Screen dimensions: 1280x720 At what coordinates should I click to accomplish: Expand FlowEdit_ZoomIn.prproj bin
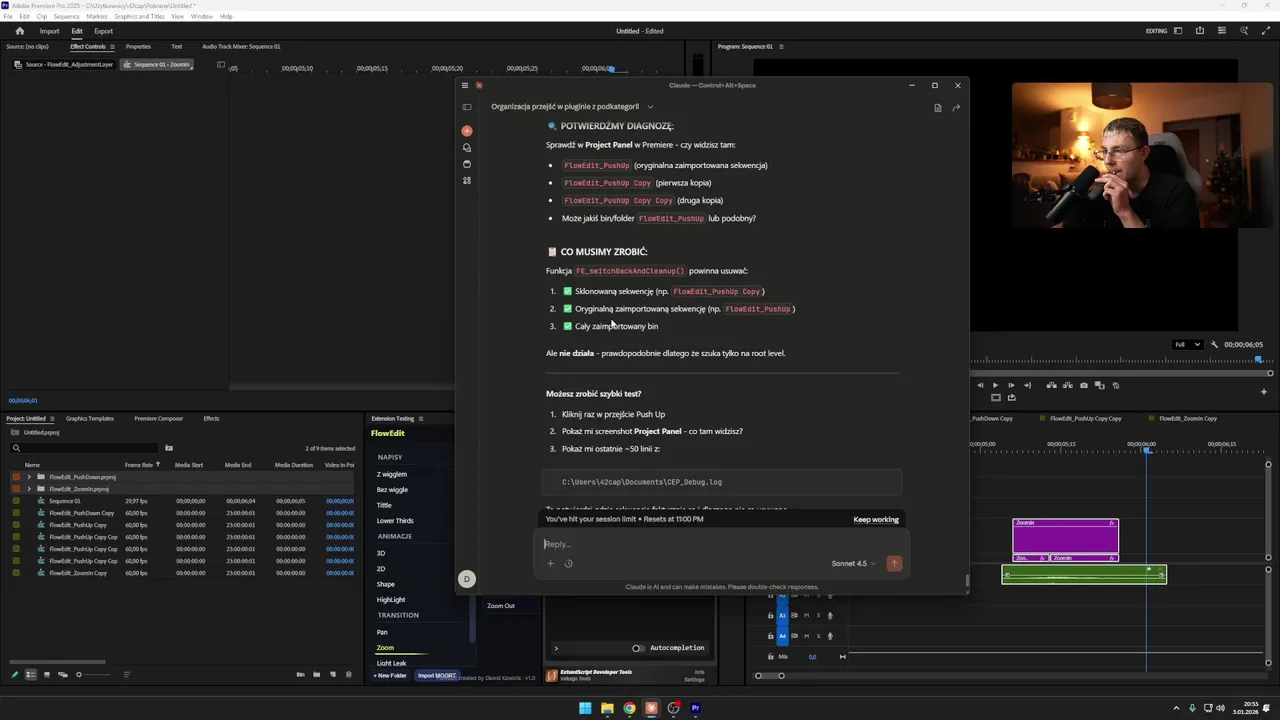(29, 489)
